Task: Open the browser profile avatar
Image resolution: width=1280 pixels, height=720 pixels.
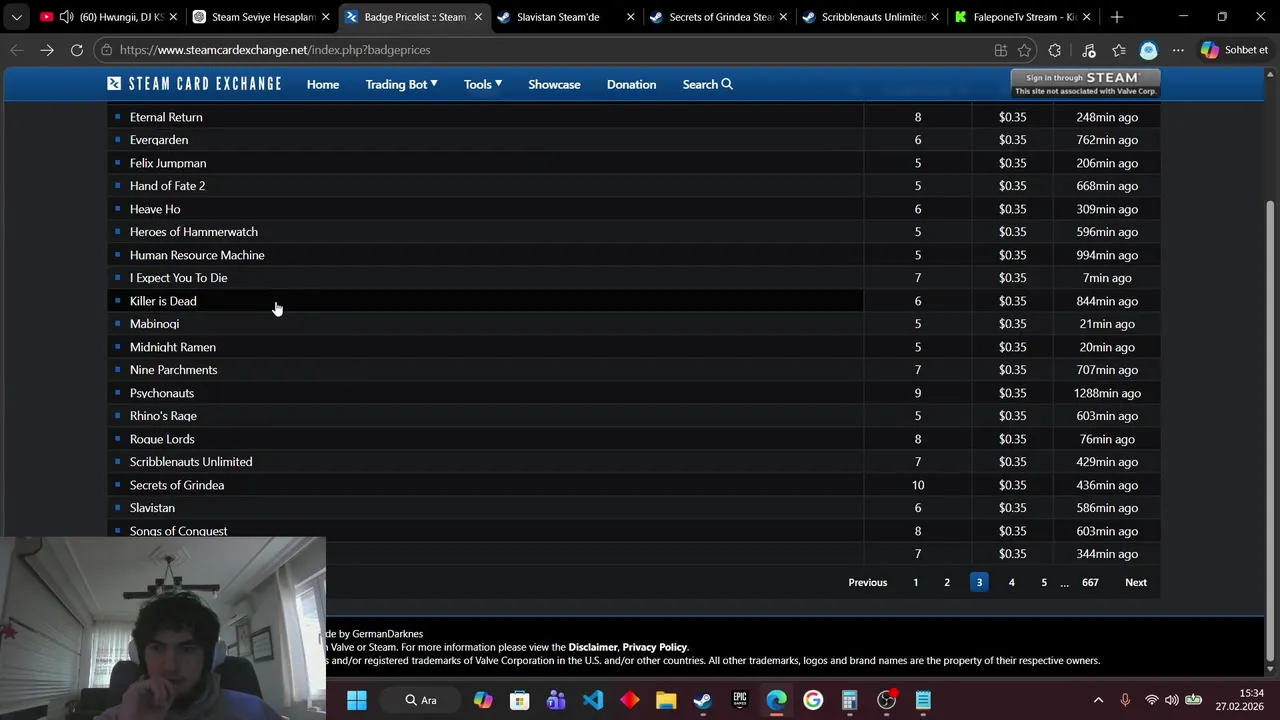Action: coord(1148,50)
